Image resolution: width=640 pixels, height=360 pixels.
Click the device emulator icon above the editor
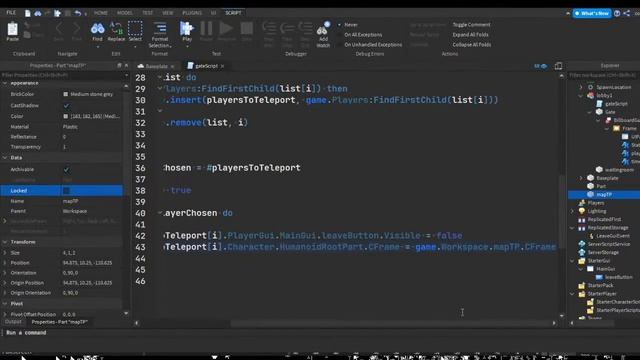click(x=558, y=66)
